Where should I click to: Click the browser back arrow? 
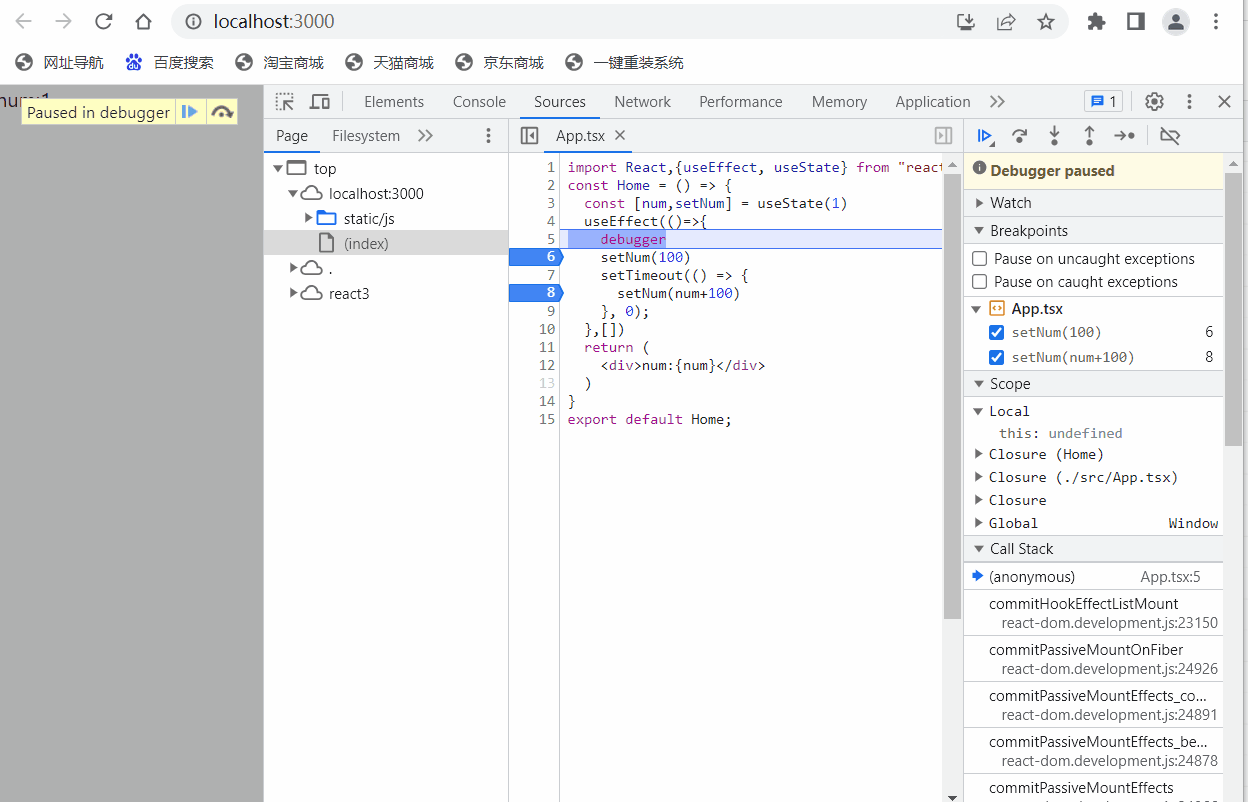tap(24, 21)
